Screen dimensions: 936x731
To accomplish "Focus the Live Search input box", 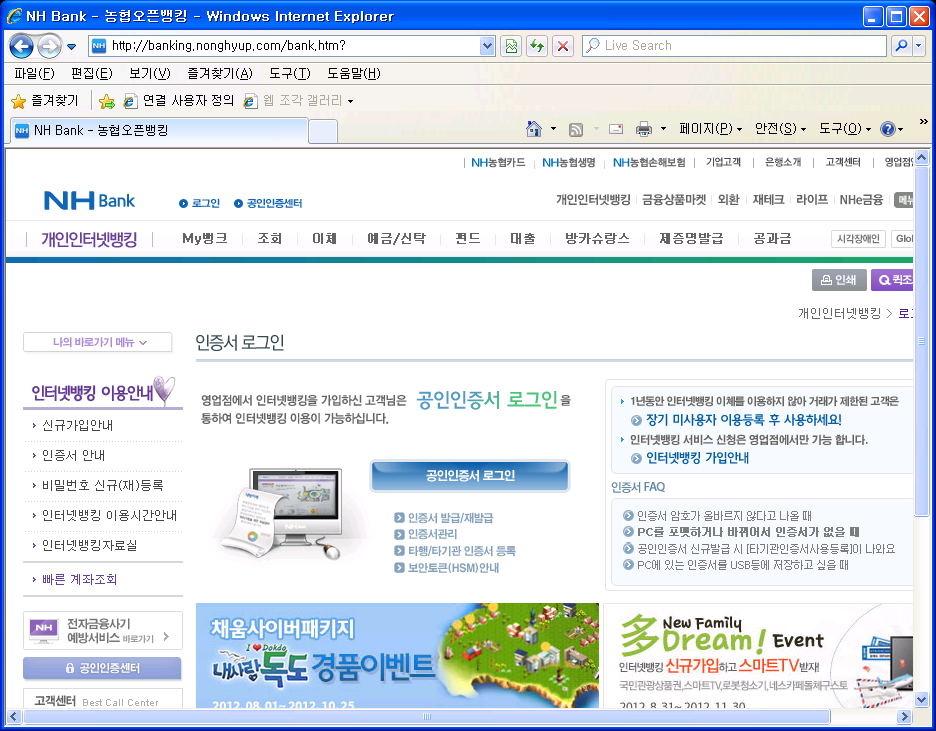I will (x=734, y=45).
